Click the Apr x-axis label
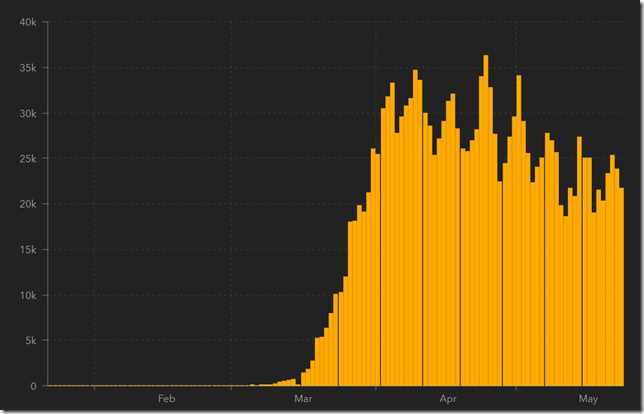Screen dimensions: 644x414 tap(448, 398)
